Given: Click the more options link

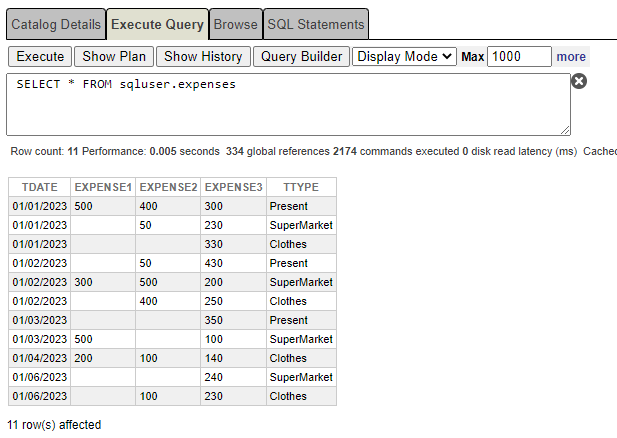Looking at the screenshot, I should [571, 57].
